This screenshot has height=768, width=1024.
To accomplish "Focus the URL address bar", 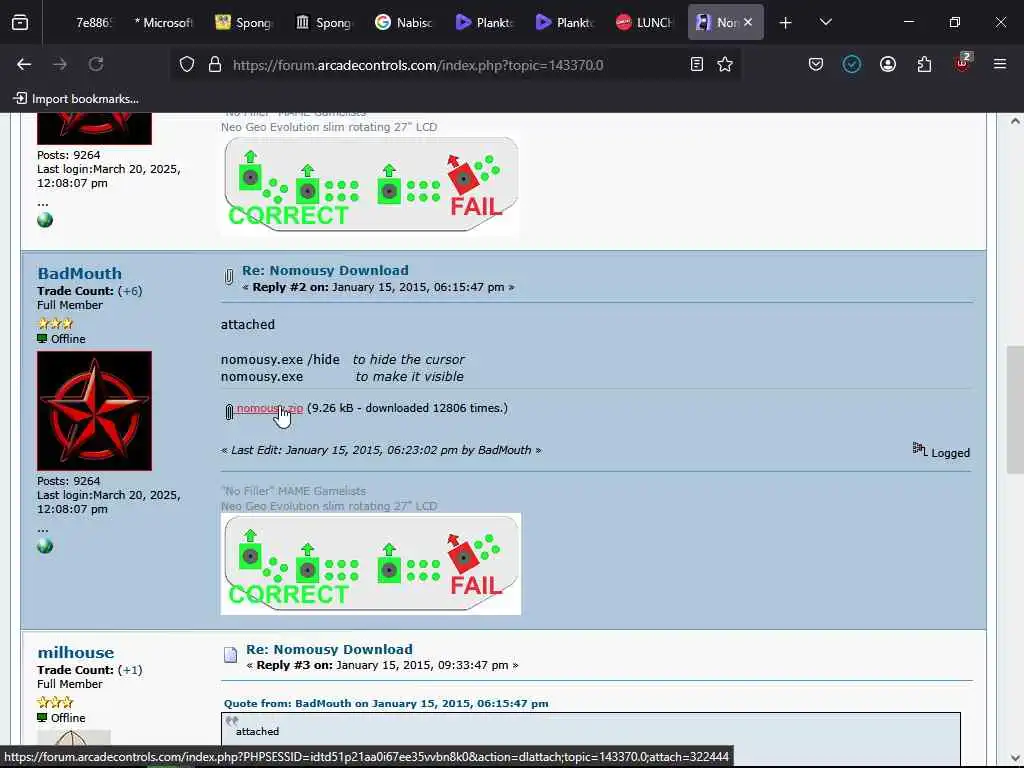I will click(418, 65).
